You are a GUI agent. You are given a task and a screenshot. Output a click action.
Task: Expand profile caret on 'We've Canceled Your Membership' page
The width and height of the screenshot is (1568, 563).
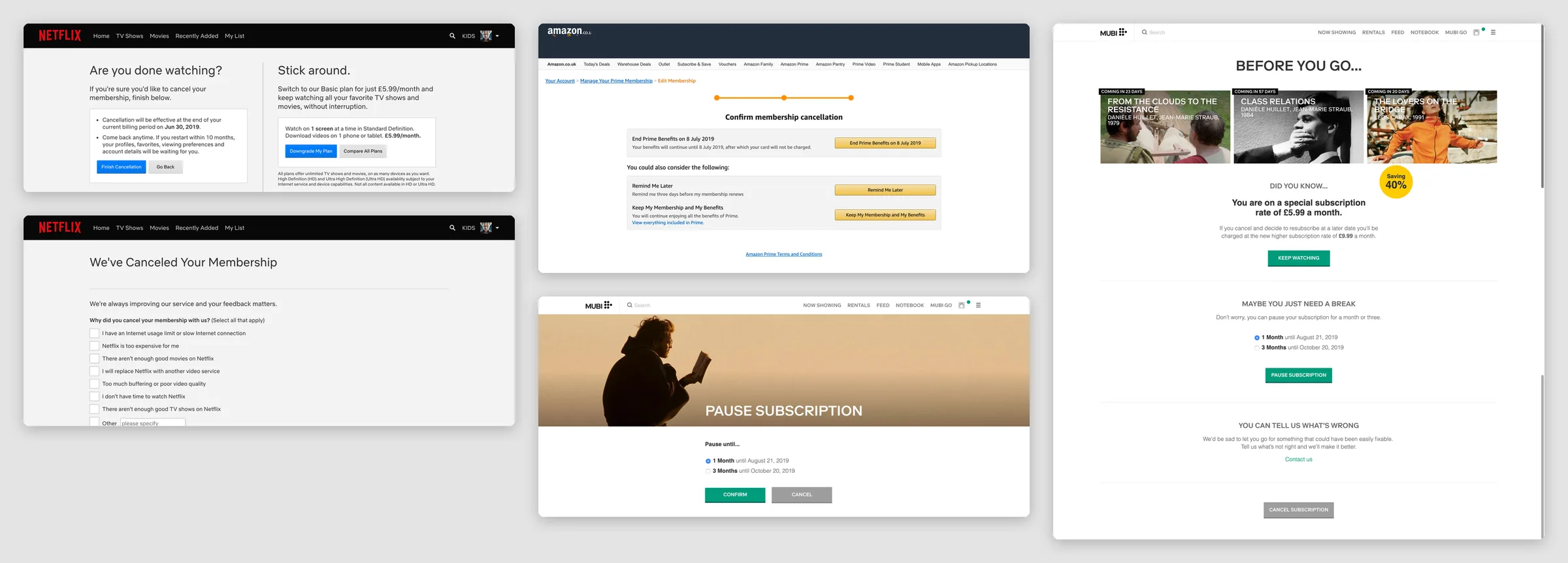[497, 228]
